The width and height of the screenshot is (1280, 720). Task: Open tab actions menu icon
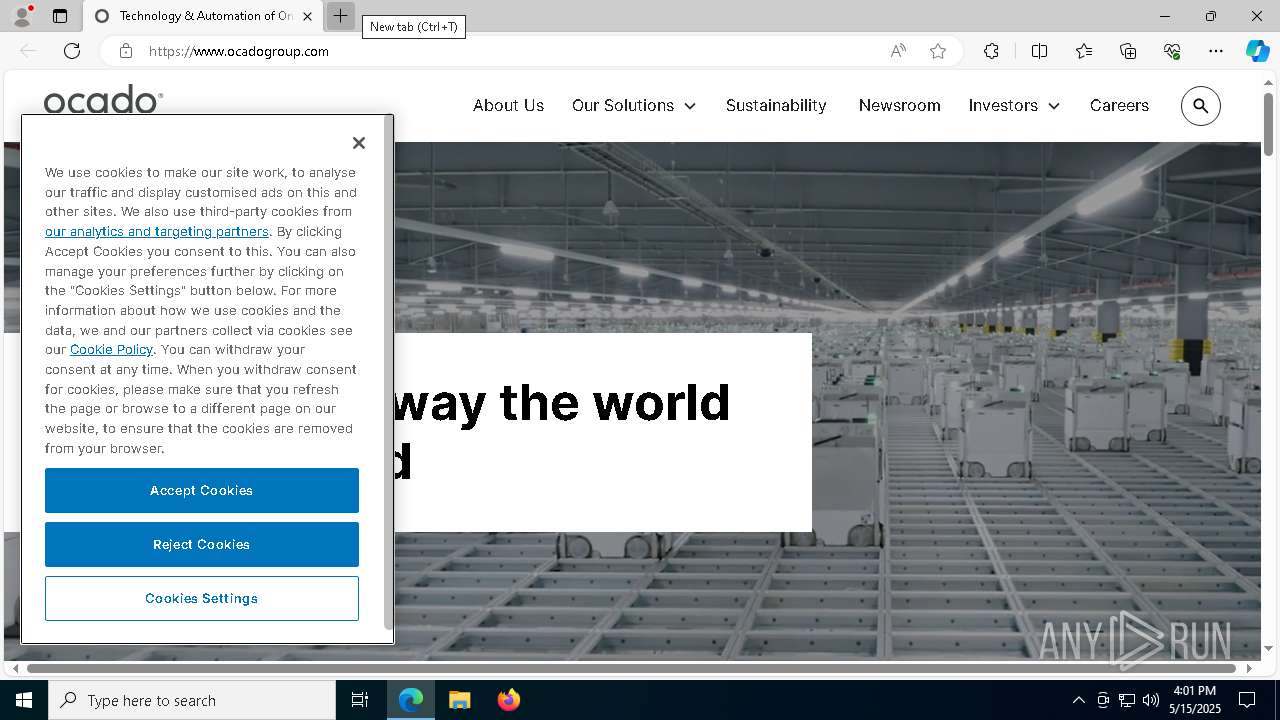60,16
